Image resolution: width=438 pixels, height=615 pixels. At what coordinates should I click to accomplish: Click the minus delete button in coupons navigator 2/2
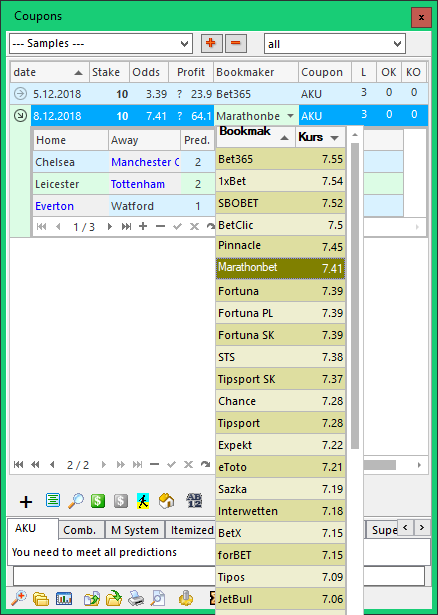(x=154, y=465)
